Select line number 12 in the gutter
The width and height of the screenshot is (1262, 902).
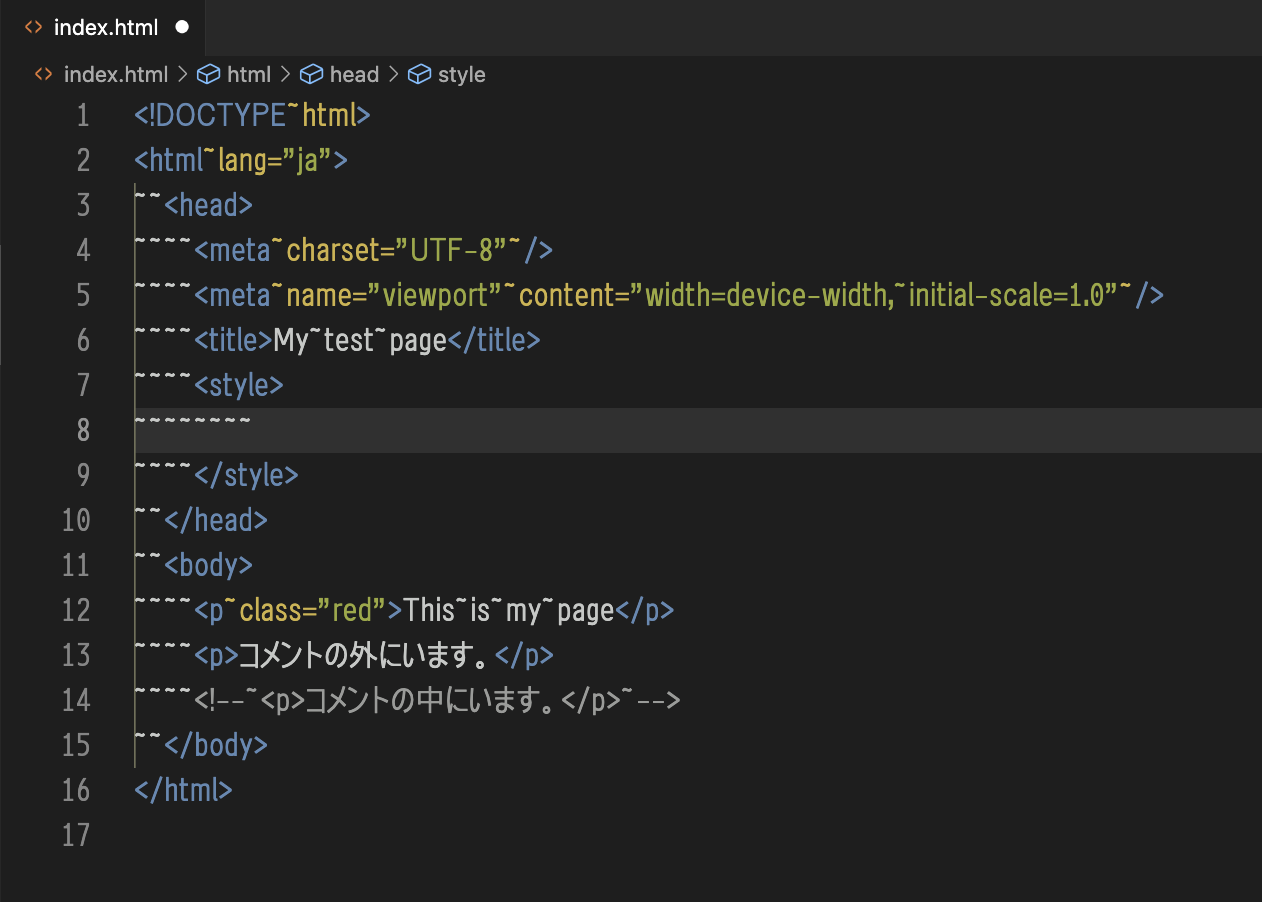click(76, 610)
